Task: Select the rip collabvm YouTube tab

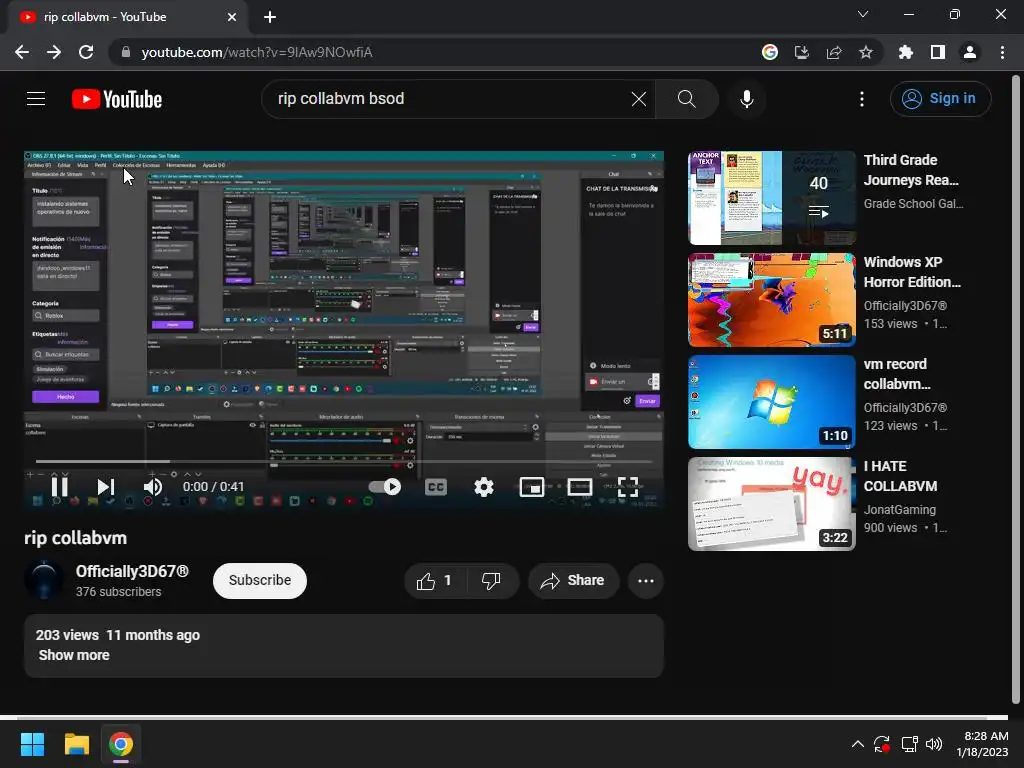Action: (128, 17)
